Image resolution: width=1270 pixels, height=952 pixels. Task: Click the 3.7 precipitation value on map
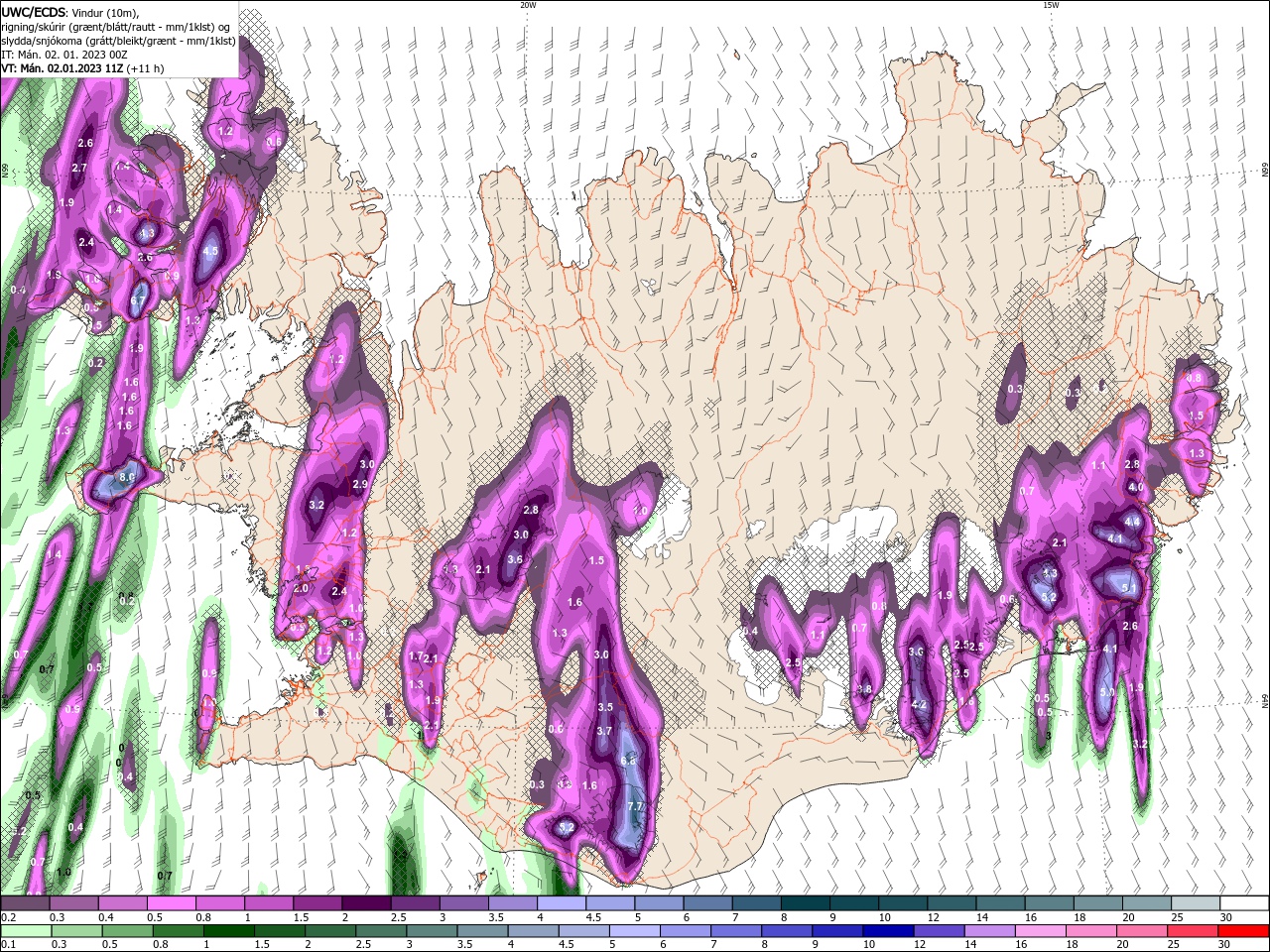point(604,731)
